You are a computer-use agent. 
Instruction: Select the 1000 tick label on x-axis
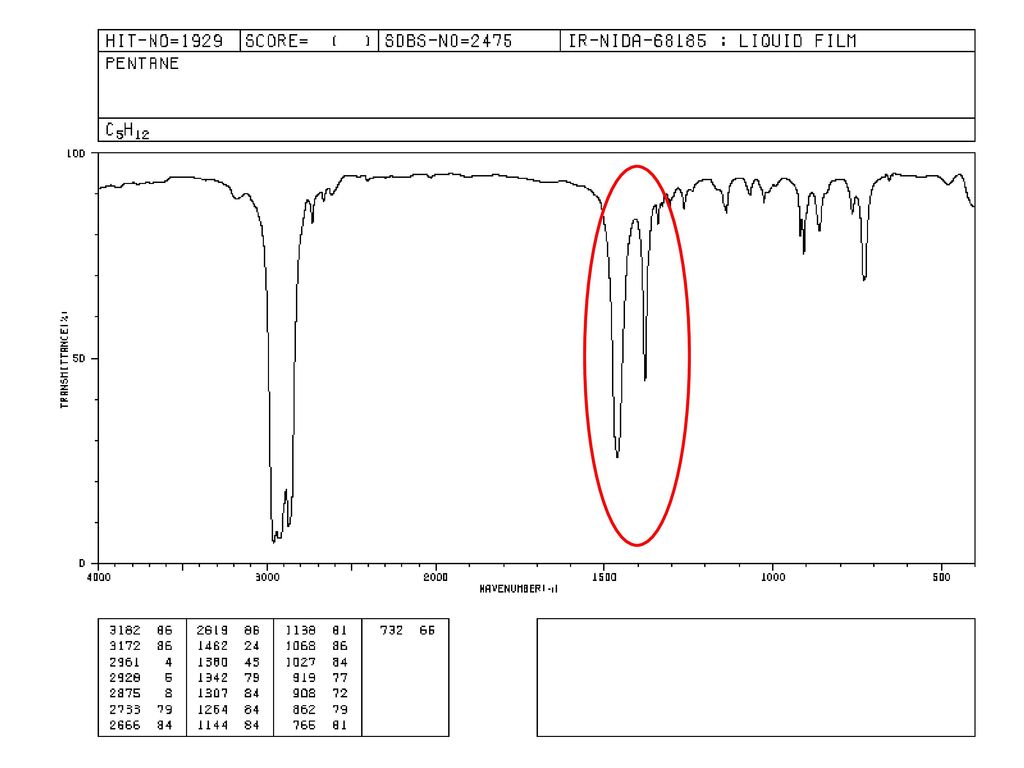pyautogui.click(x=773, y=577)
